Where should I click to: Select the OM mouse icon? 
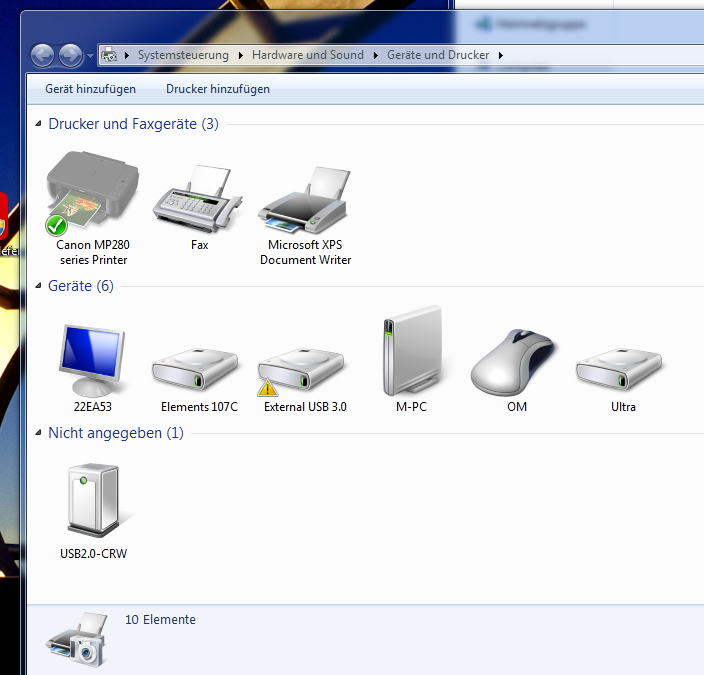pos(512,362)
